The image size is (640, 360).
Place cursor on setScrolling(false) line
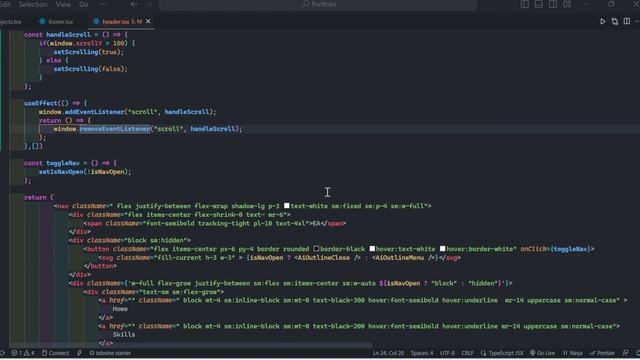click(x=91, y=69)
